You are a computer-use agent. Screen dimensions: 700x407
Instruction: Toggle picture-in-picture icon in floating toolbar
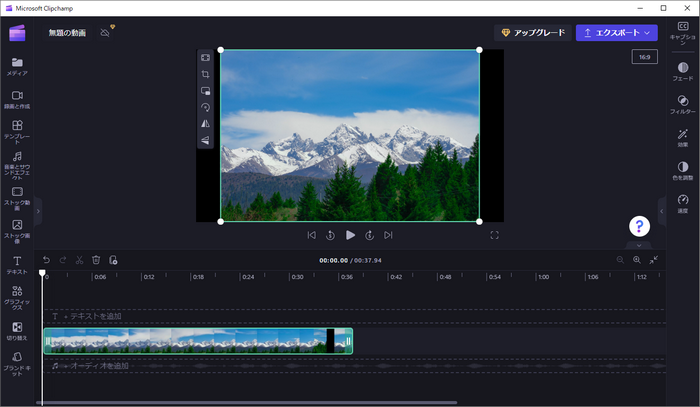(x=205, y=91)
